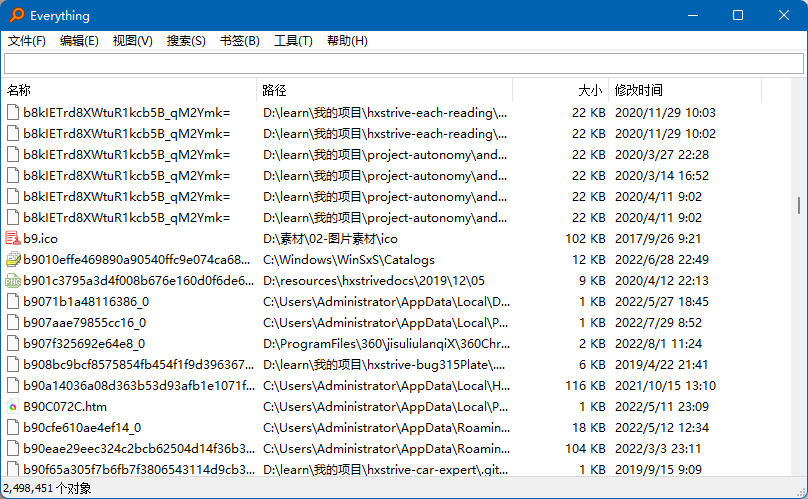Click the vertical scrollbar thumb
This screenshot has width=808, height=499.
tap(799, 205)
